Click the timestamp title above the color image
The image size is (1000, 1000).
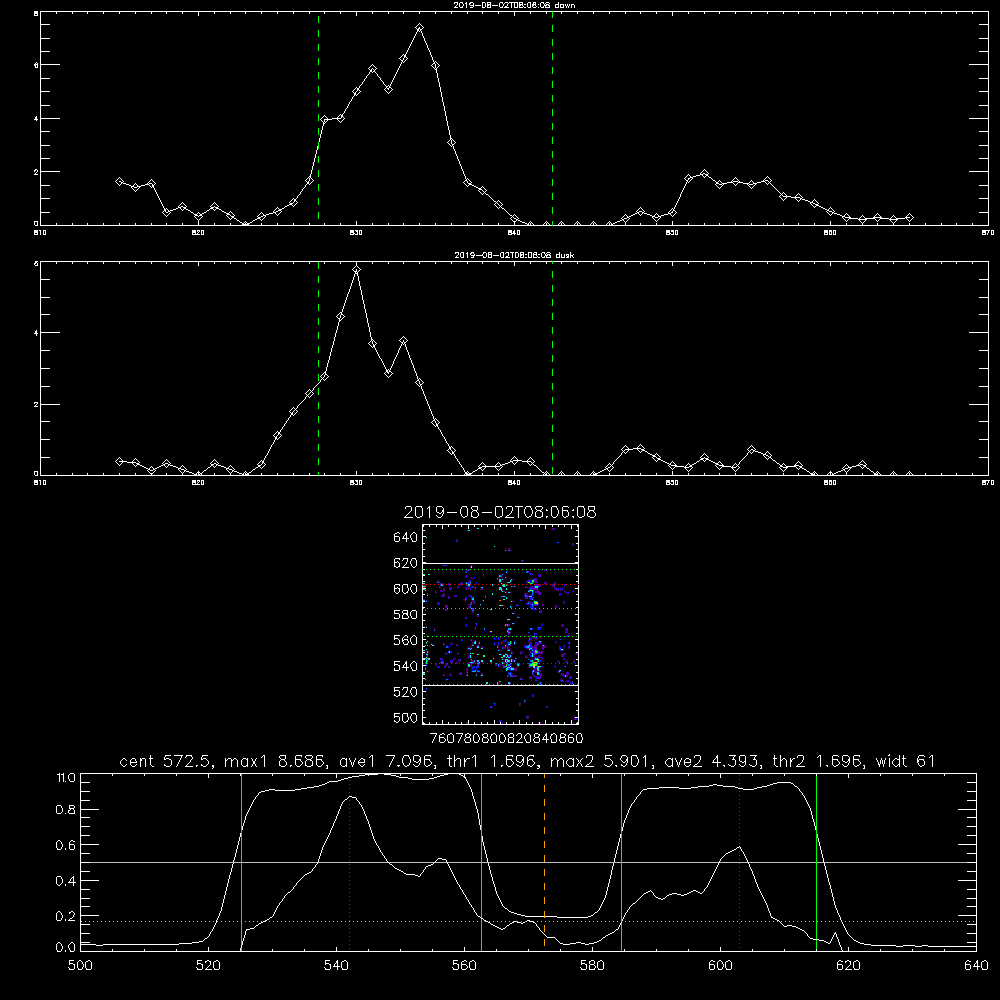[500, 512]
